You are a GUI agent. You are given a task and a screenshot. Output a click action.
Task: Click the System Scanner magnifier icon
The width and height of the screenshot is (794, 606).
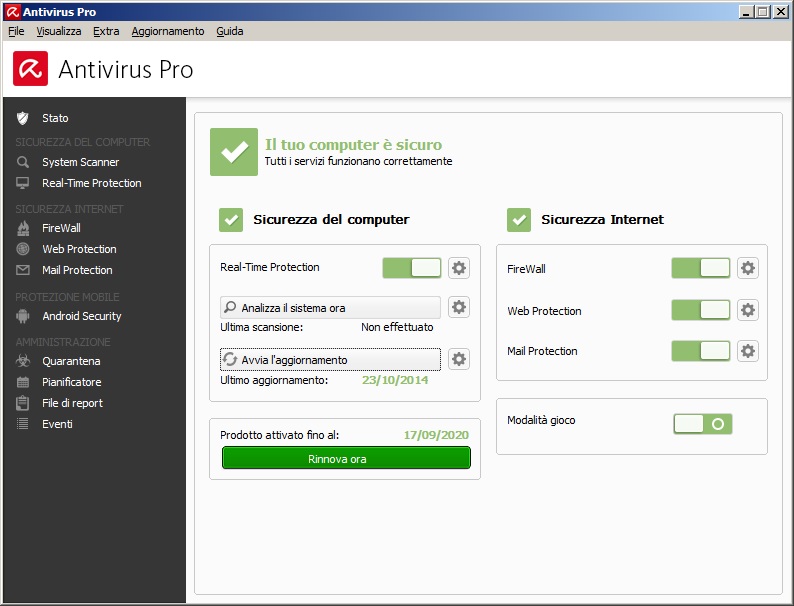click(x=22, y=162)
